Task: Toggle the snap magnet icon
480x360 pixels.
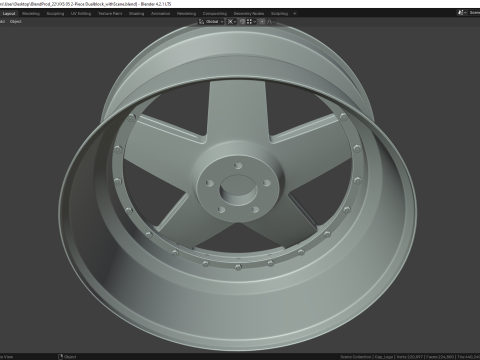Action: coord(242,22)
